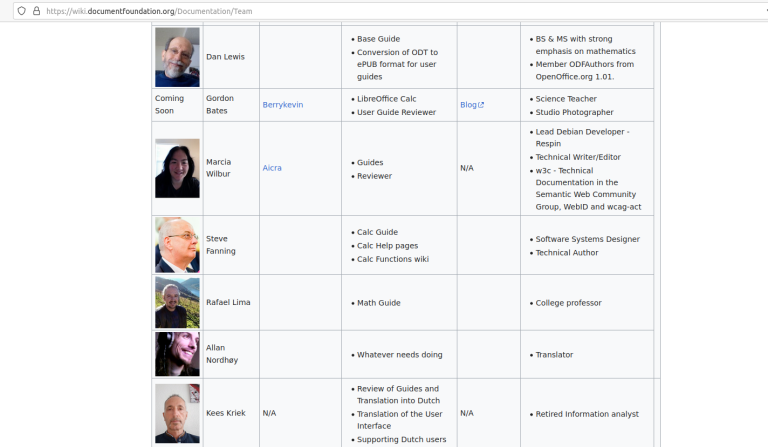
Task: Click the User Guide Reviewer item
Action: tap(396, 112)
